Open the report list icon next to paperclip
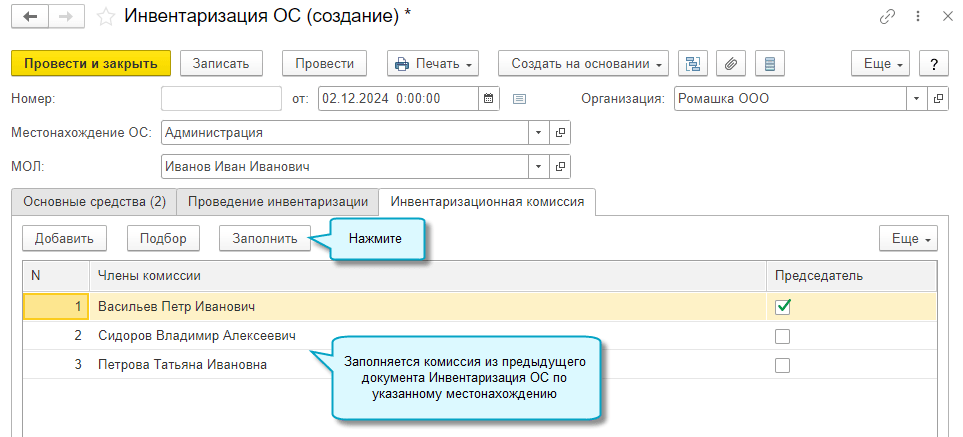963x437 pixels. coord(770,63)
